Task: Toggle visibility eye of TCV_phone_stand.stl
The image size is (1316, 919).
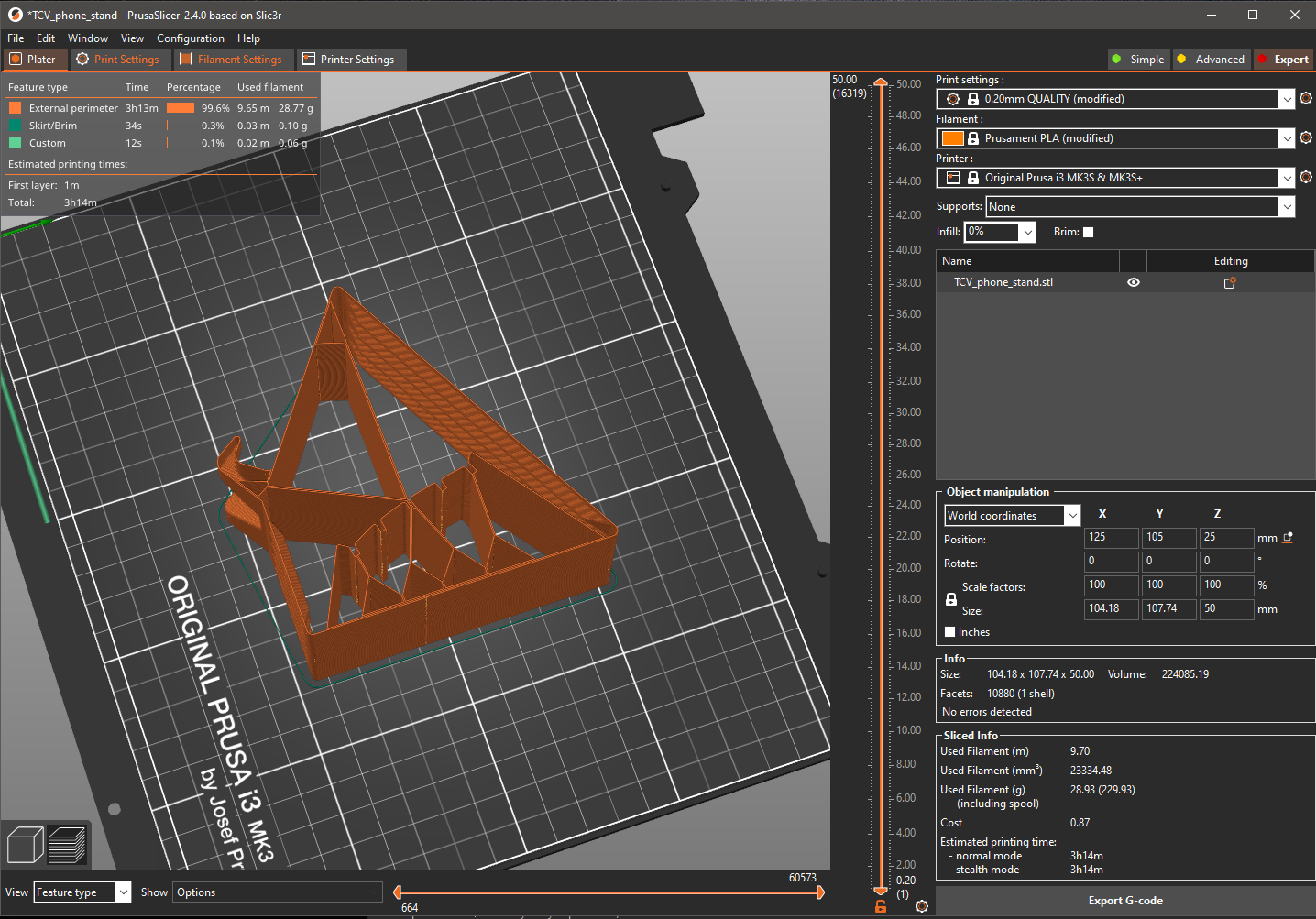Action: tap(1134, 282)
